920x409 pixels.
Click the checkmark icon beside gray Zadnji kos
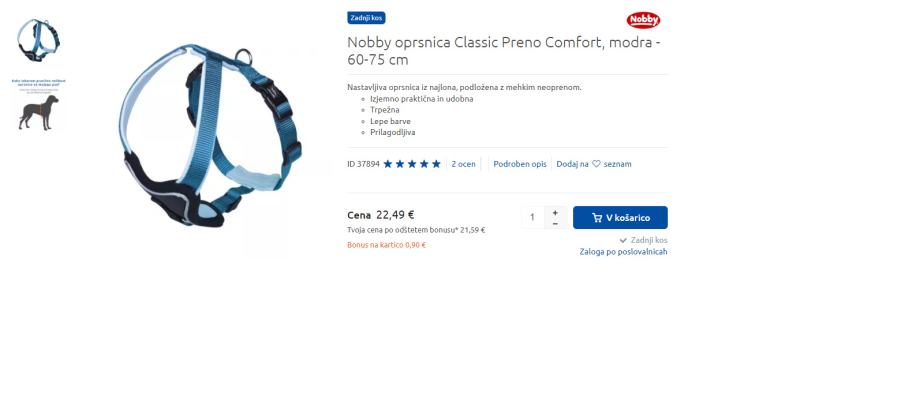point(623,241)
